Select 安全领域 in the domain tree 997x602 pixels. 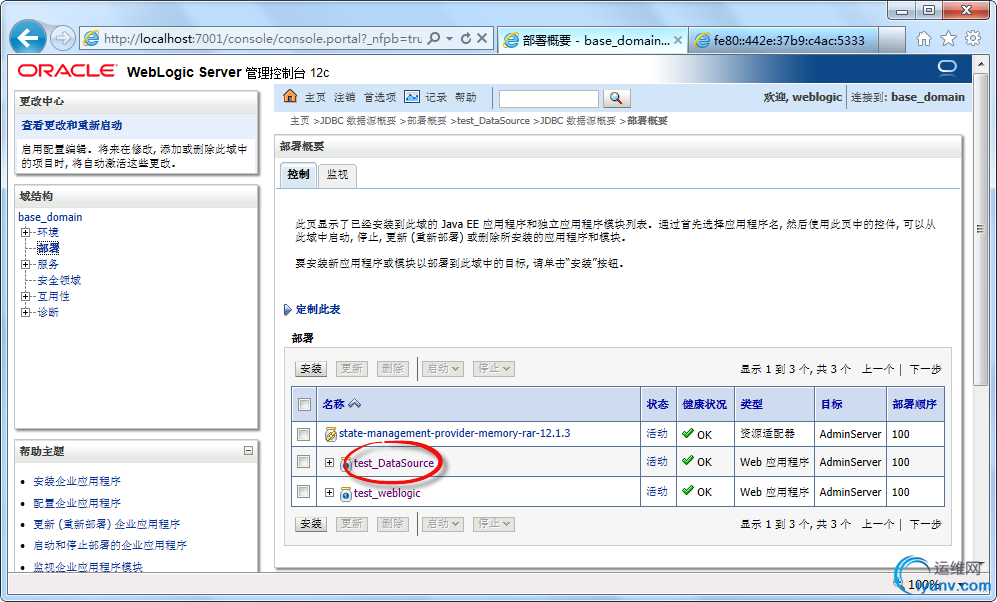59,280
